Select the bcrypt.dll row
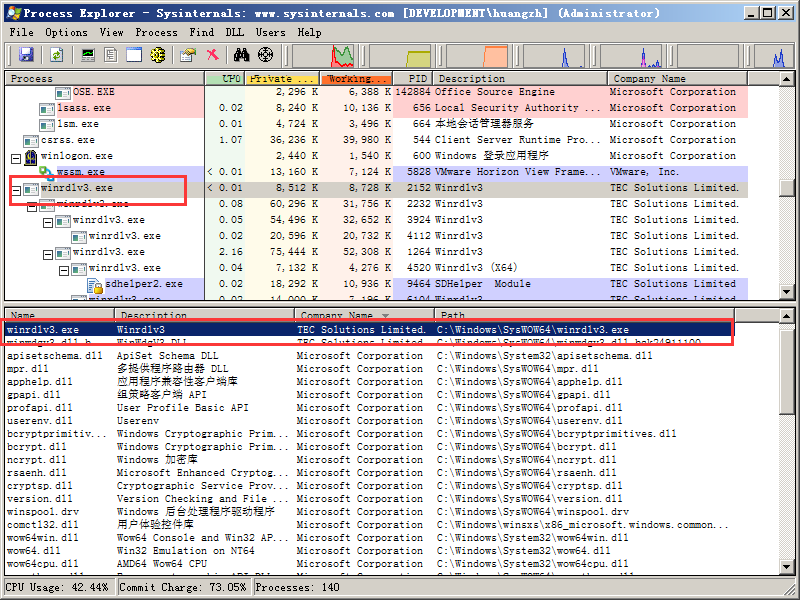Image resolution: width=800 pixels, height=600 pixels. click(x=370, y=447)
